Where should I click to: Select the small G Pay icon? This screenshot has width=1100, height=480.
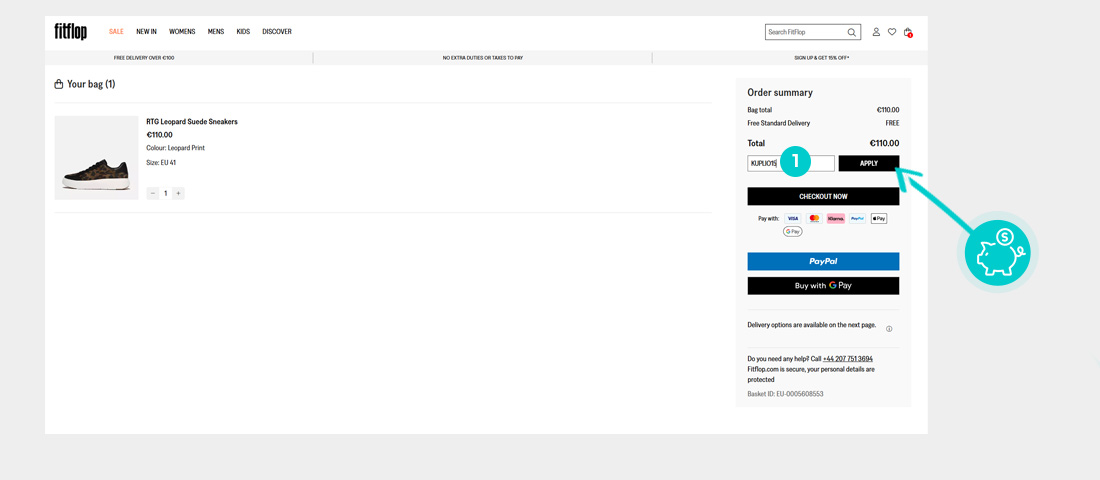(x=793, y=232)
